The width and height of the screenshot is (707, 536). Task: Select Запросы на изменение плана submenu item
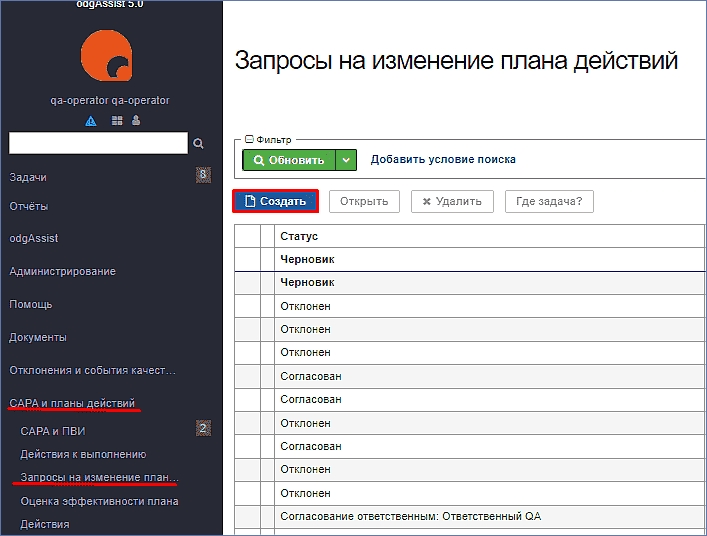(x=99, y=477)
